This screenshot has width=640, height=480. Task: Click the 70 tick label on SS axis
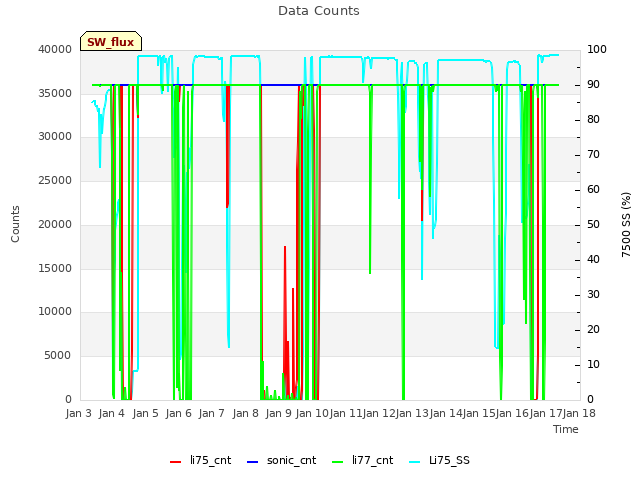tap(593, 155)
